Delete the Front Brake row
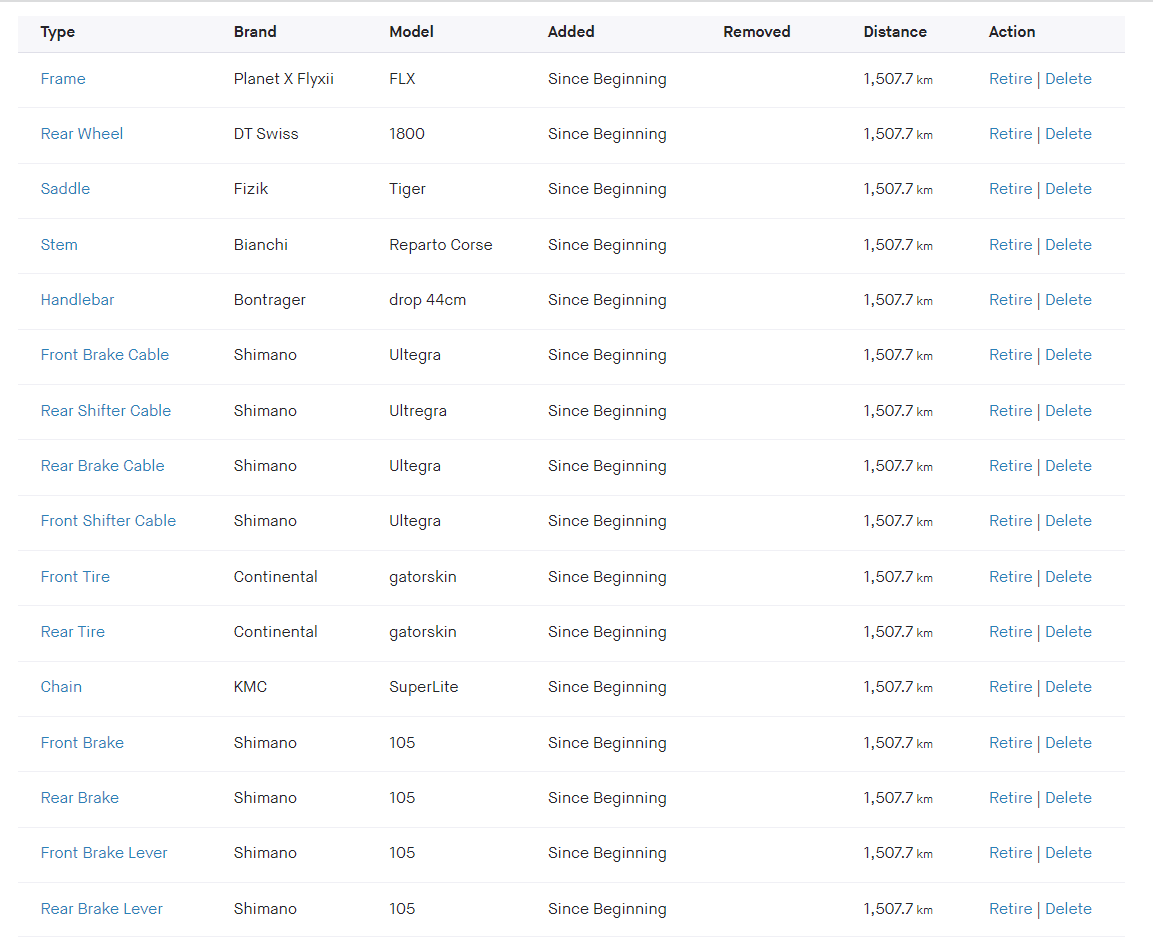 click(x=1068, y=744)
